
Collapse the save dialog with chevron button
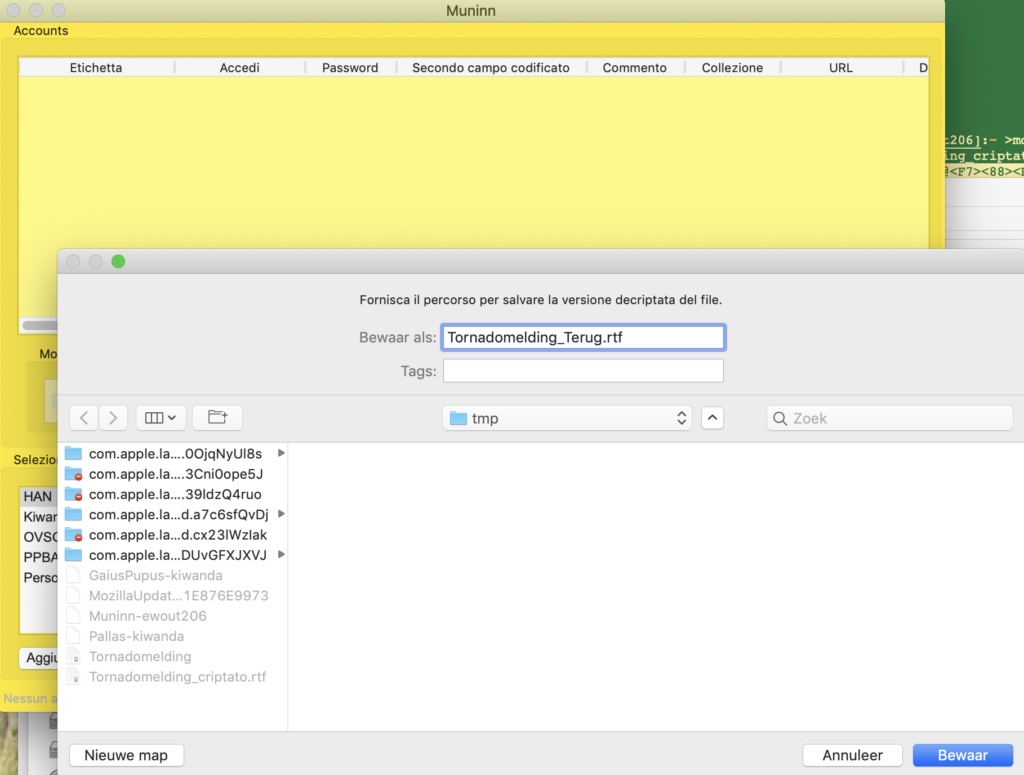pyautogui.click(x=712, y=418)
